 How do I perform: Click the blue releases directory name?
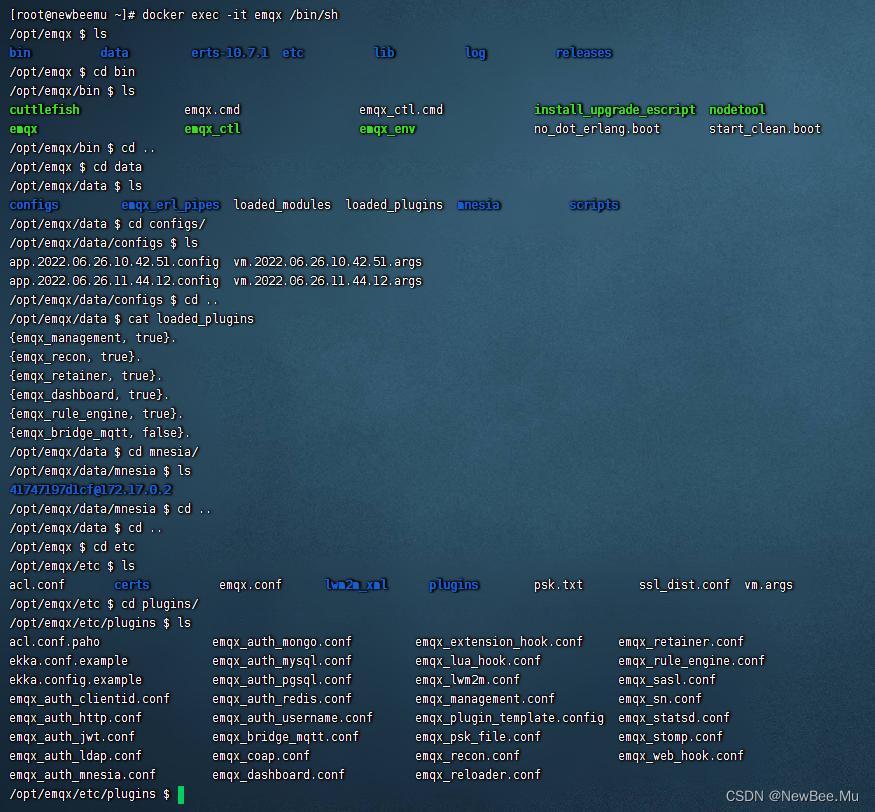pyautogui.click(x=584, y=53)
